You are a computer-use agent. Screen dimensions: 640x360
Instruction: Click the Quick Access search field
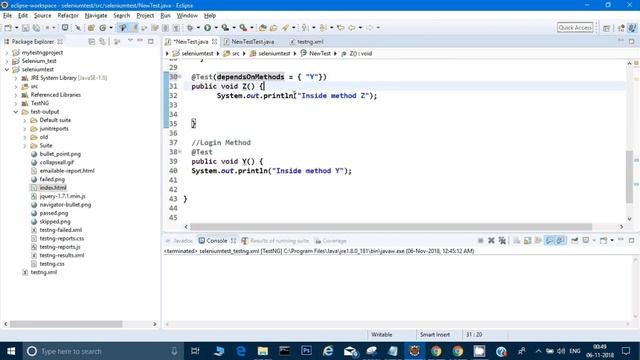575,28
